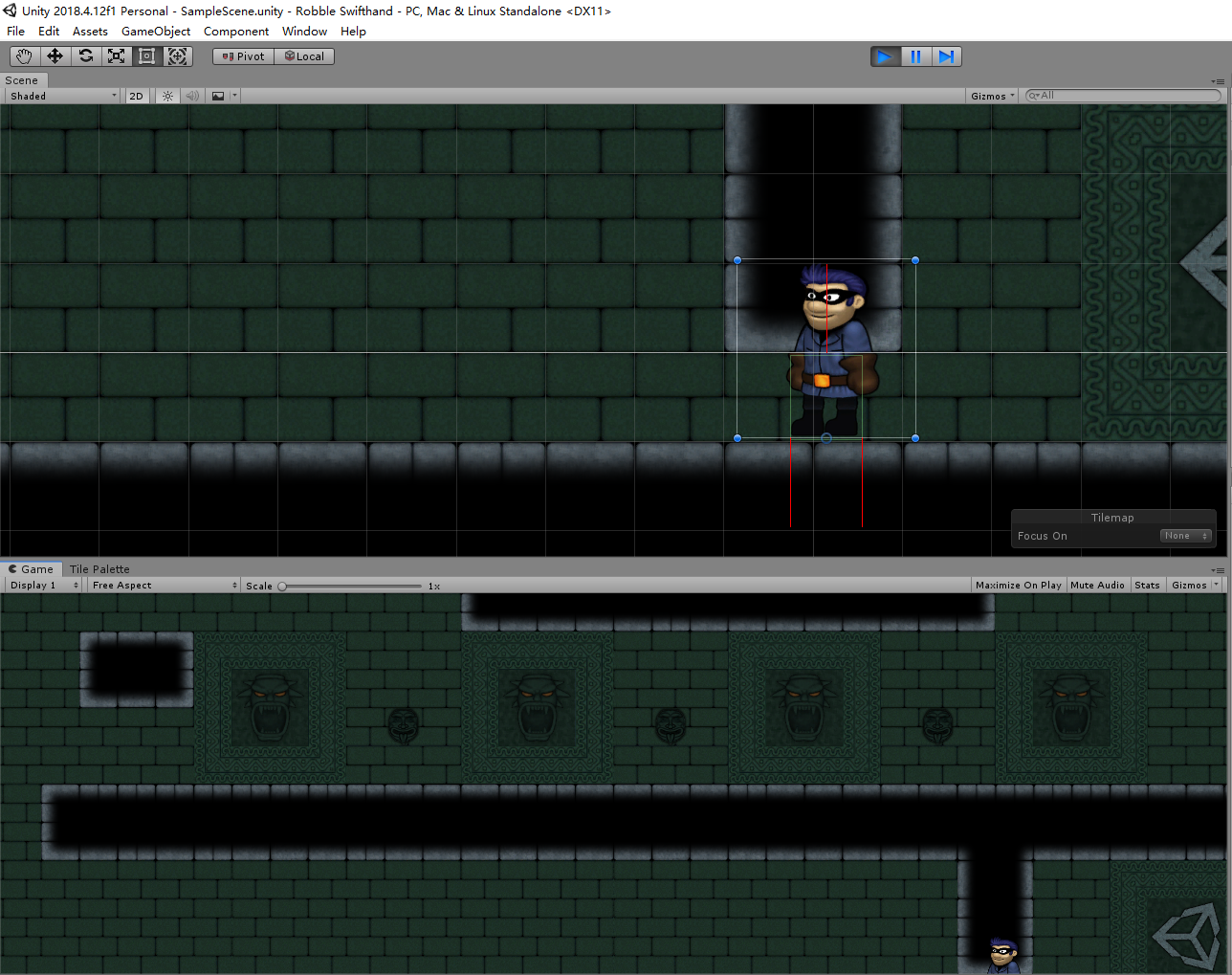1232x975 pixels.
Task: Toggle 2D scene view mode
Action: pos(137,96)
